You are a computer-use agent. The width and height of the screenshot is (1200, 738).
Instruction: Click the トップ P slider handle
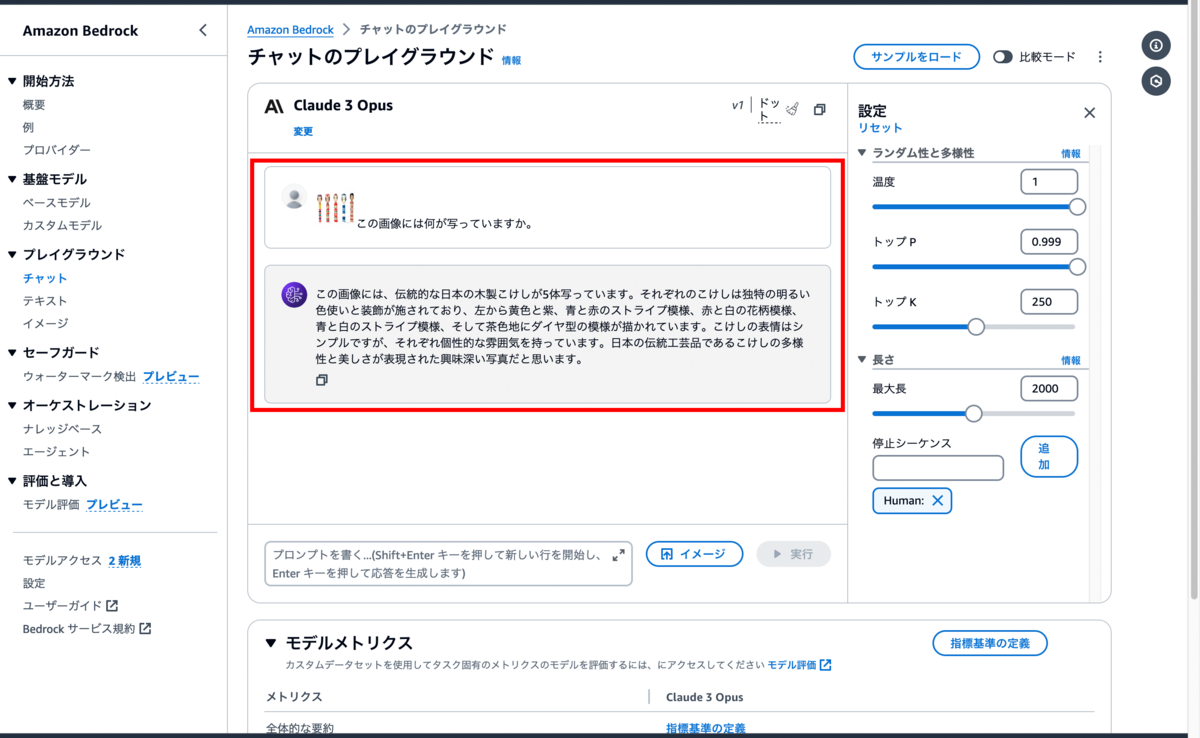1077,267
